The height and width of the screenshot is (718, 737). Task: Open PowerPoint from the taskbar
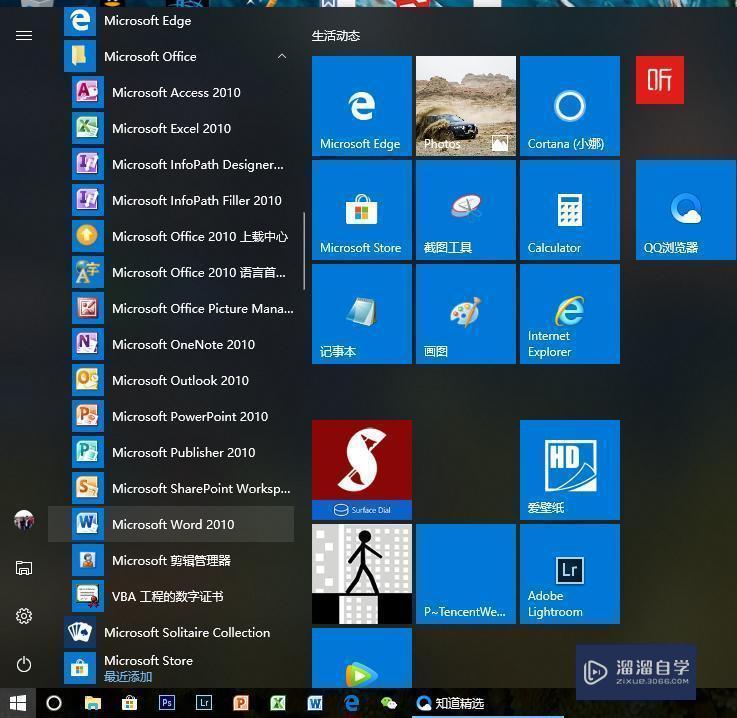point(241,703)
